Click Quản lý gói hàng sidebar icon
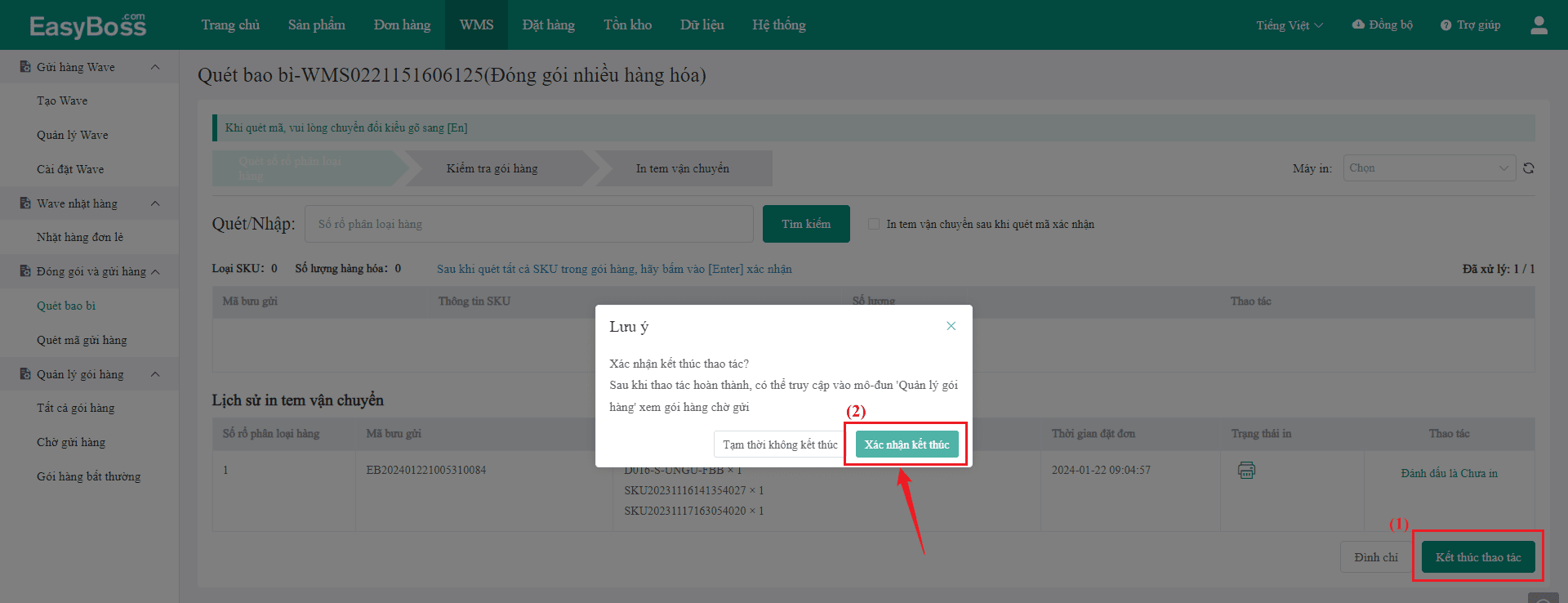 click(x=25, y=374)
